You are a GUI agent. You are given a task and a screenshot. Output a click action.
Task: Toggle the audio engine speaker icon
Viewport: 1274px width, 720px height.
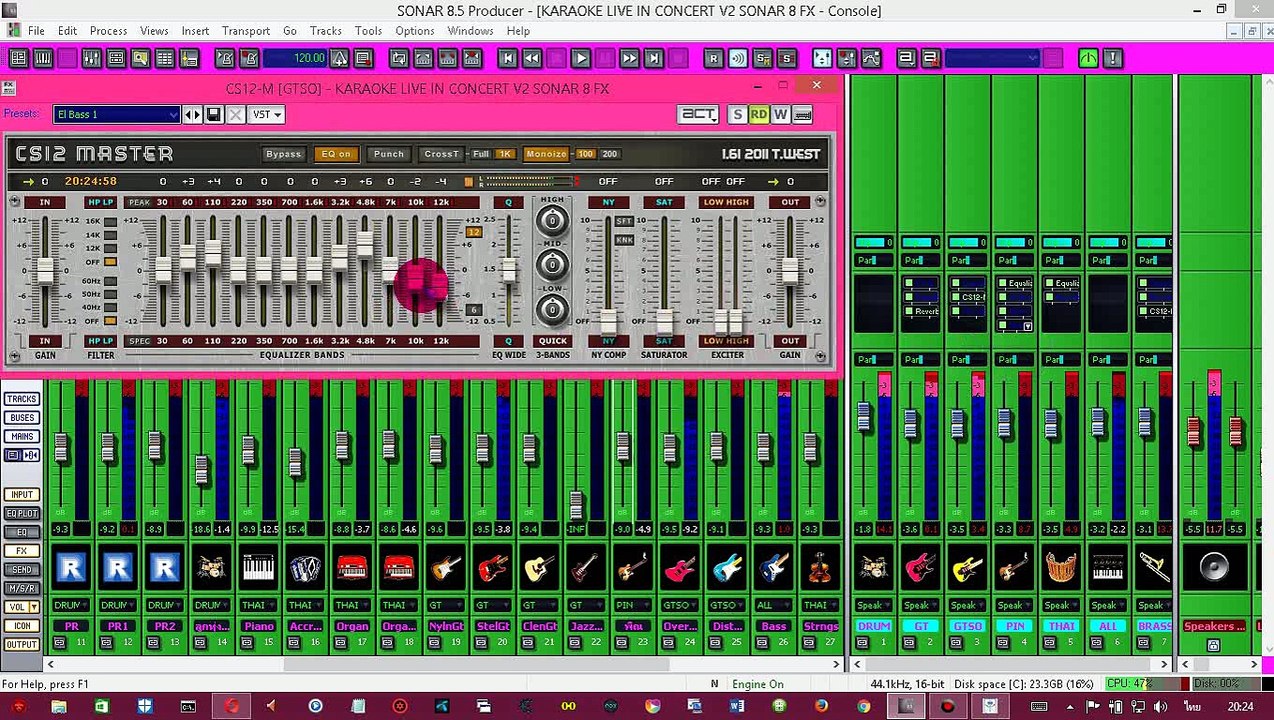click(x=737, y=58)
